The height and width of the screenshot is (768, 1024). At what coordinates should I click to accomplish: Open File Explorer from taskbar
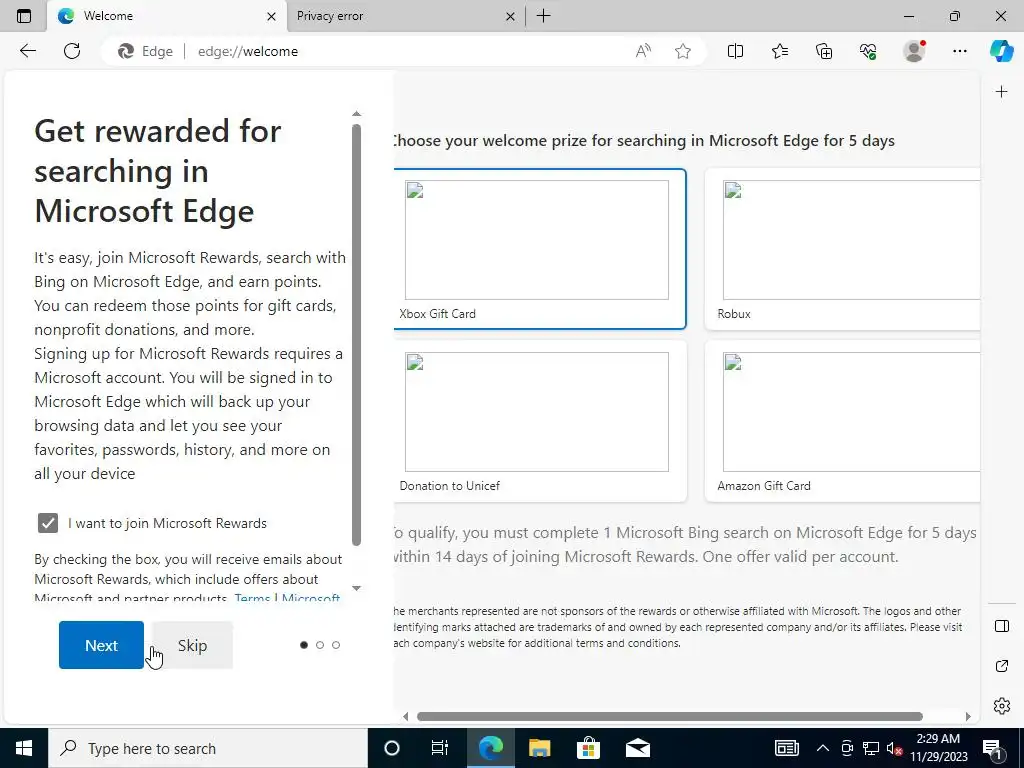[x=539, y=748]
